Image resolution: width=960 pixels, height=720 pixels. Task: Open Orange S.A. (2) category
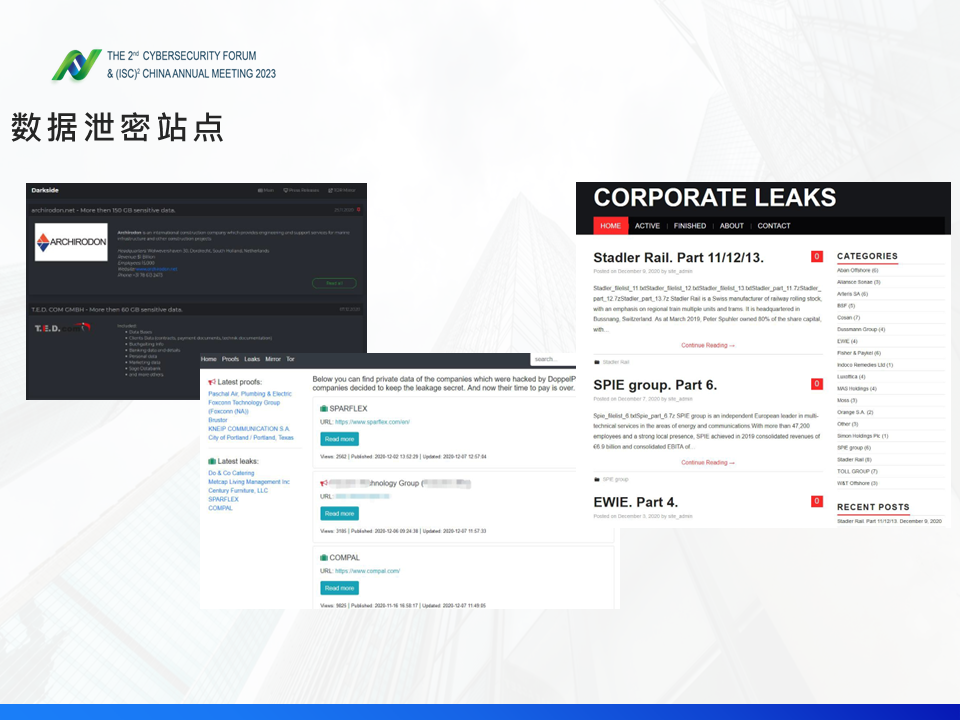(x=855, y=413)
